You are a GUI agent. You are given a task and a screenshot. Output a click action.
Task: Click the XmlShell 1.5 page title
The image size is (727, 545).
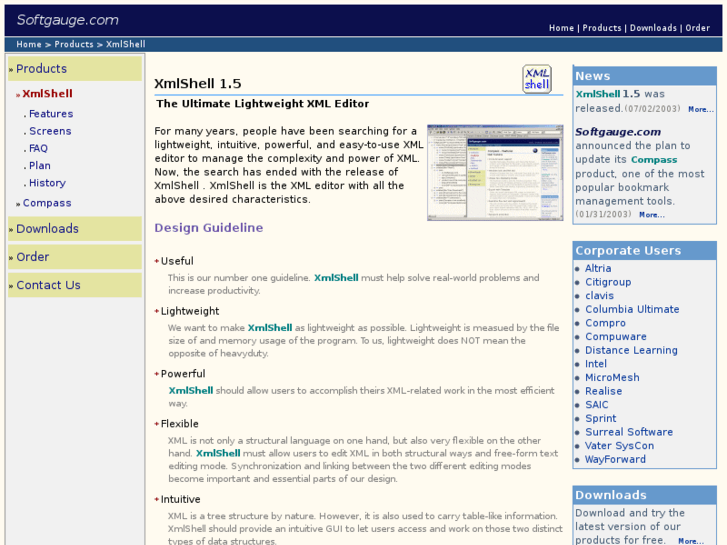pos(198,83)
